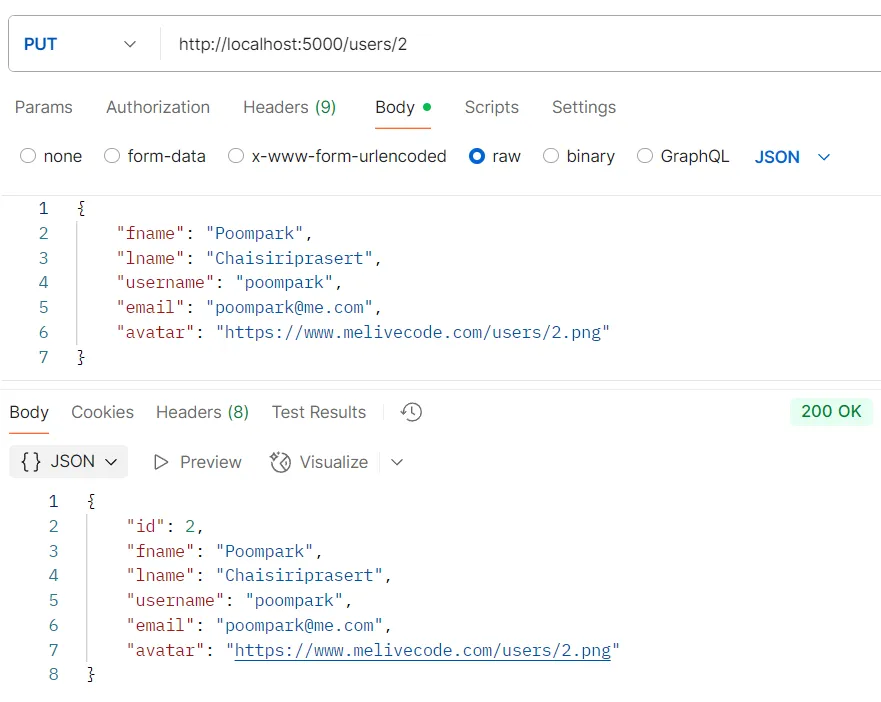
Task: Open the Test Results tab
Action: 318,411
